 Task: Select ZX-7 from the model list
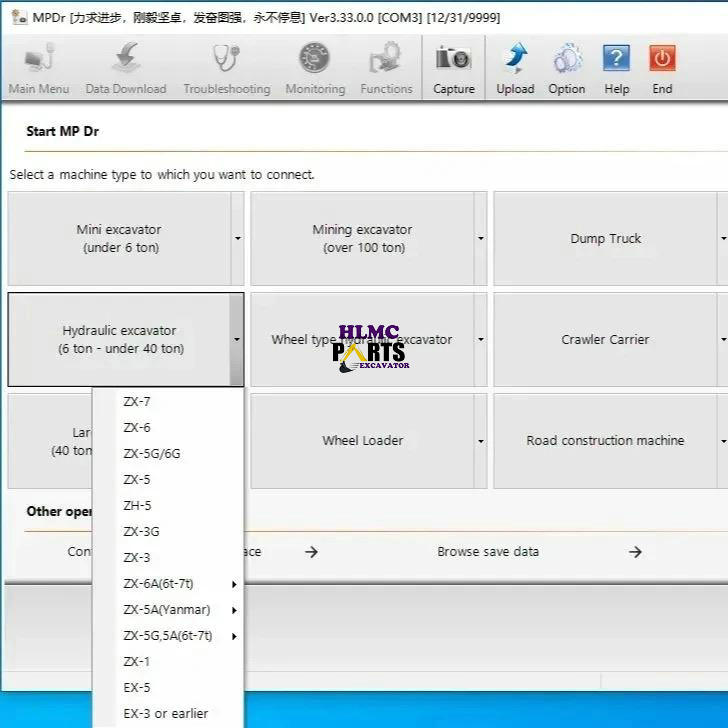point(137,402)
